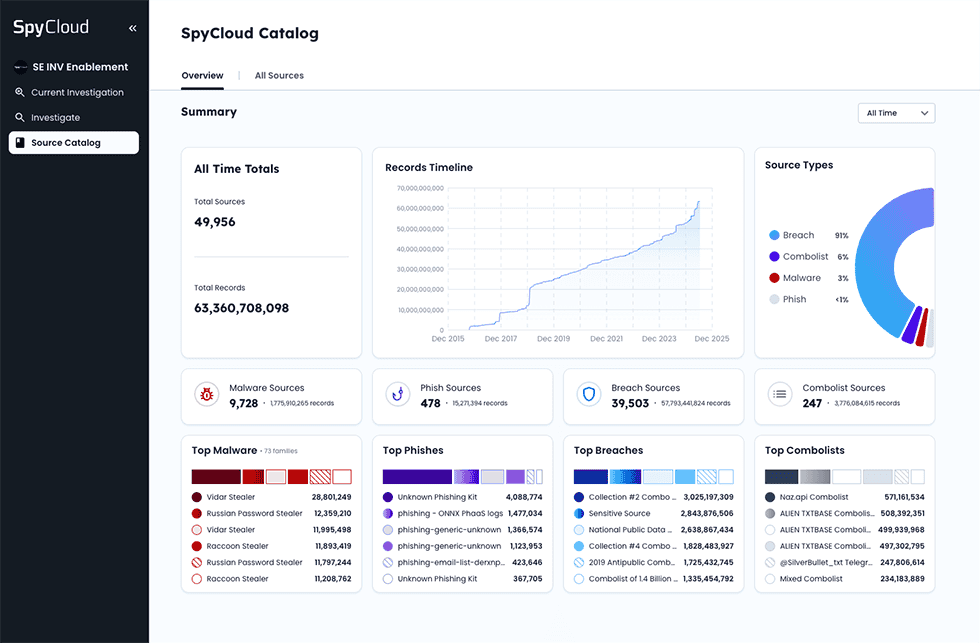Image resolution: width=980 pixels, height=643 pixels.
Task: Select Vidar Stealer row with 28,801,249
Action: coord(271,497)
